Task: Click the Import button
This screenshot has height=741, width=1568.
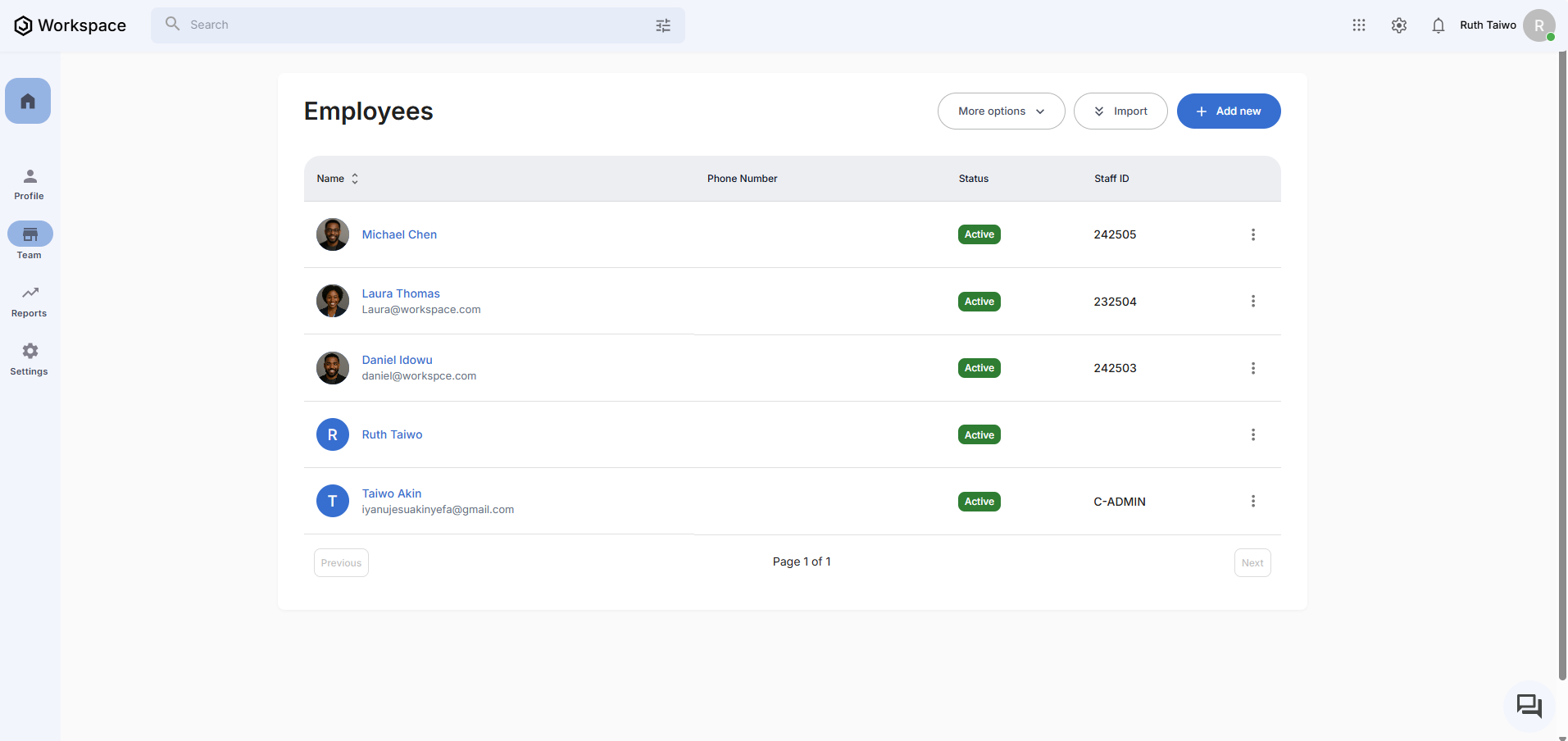Action: tap(1120, 111)
